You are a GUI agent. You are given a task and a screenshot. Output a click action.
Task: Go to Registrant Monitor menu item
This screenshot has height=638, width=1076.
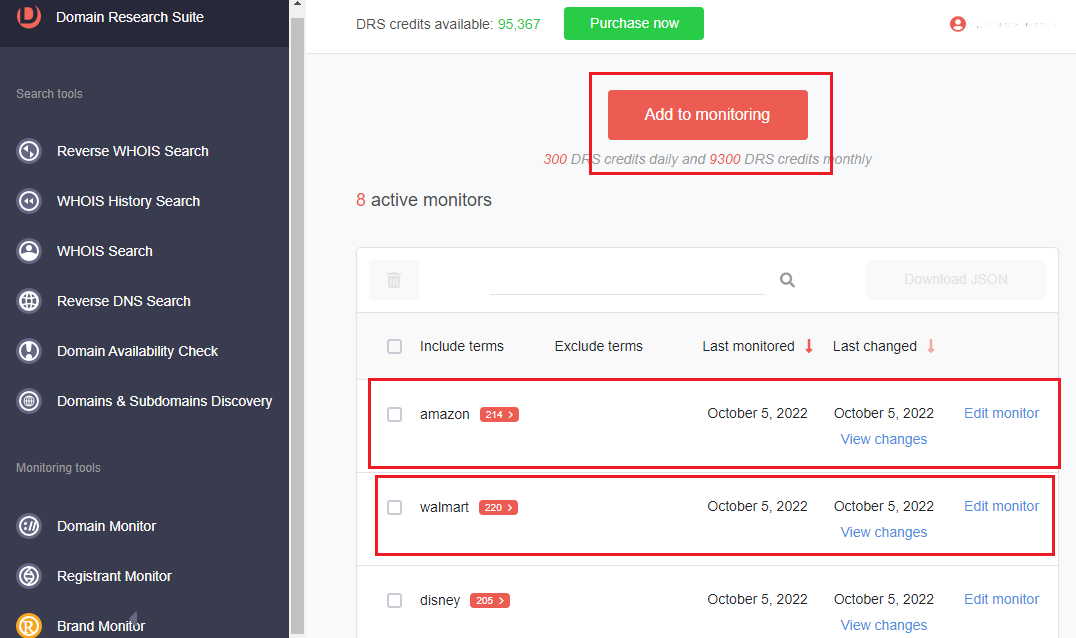[114, 576]
